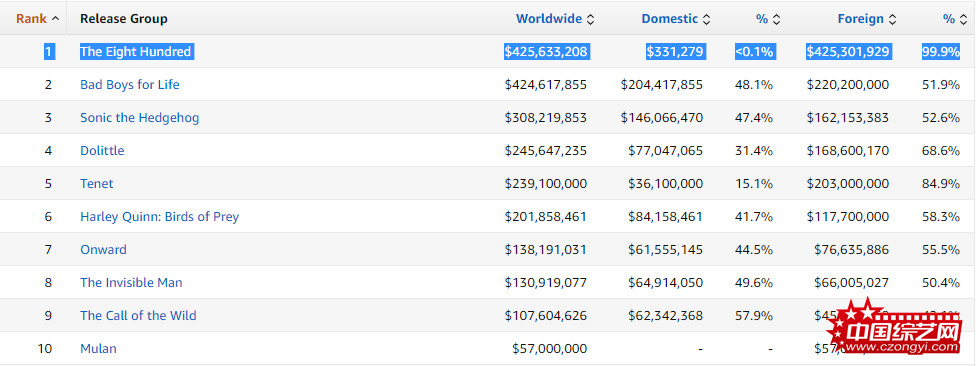This screenshot has width=976, height=366.
Task: Click the Foreign sort arrows icon
Action: pos(892,19)
